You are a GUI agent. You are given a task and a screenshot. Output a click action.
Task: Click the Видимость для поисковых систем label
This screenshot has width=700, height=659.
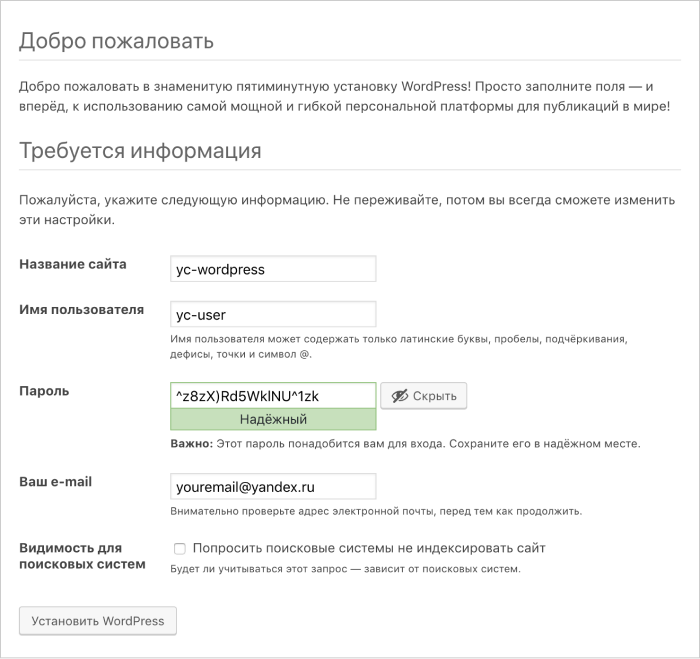82,556
